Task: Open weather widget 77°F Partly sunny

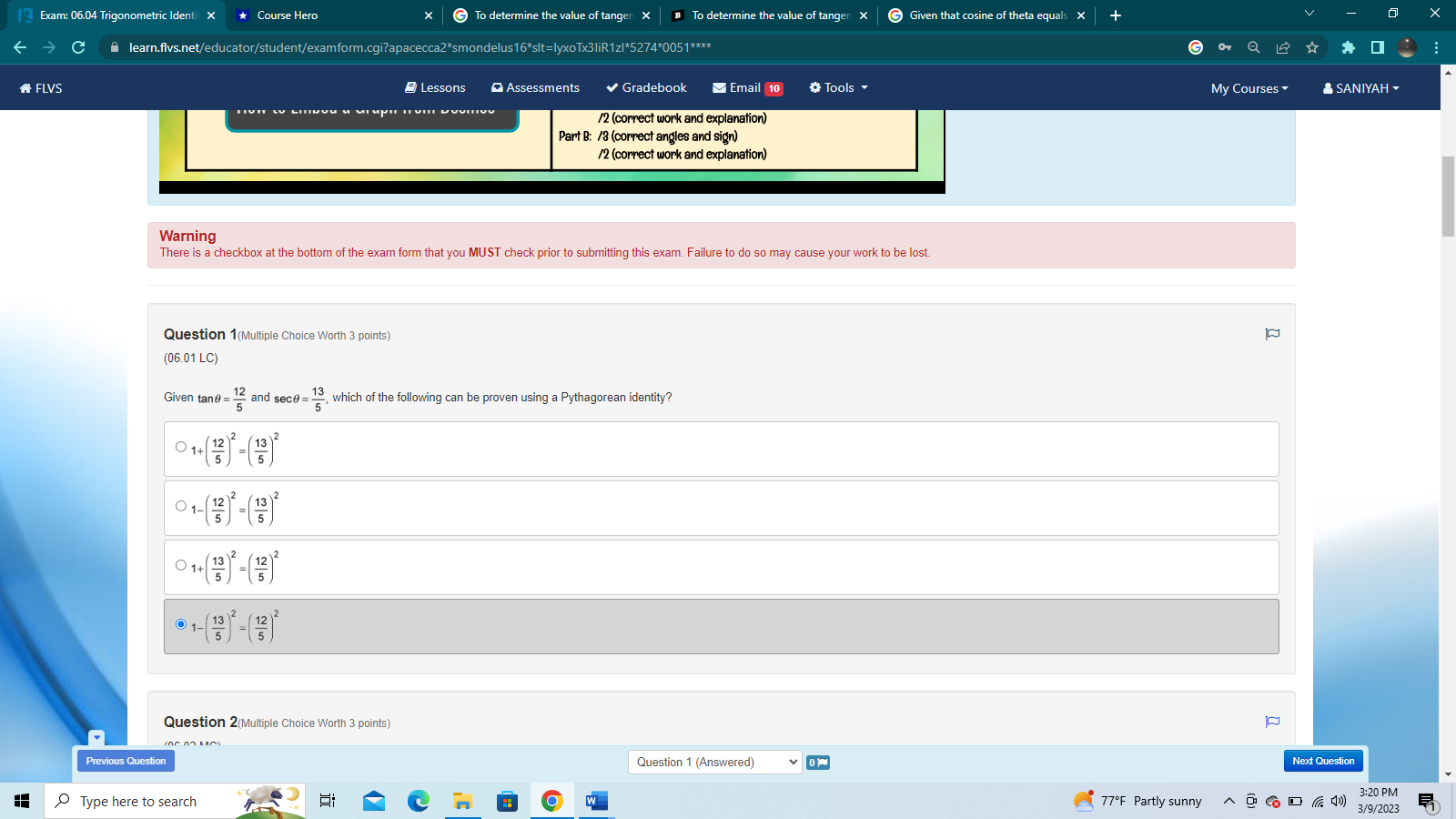Action: (1137, 801)
